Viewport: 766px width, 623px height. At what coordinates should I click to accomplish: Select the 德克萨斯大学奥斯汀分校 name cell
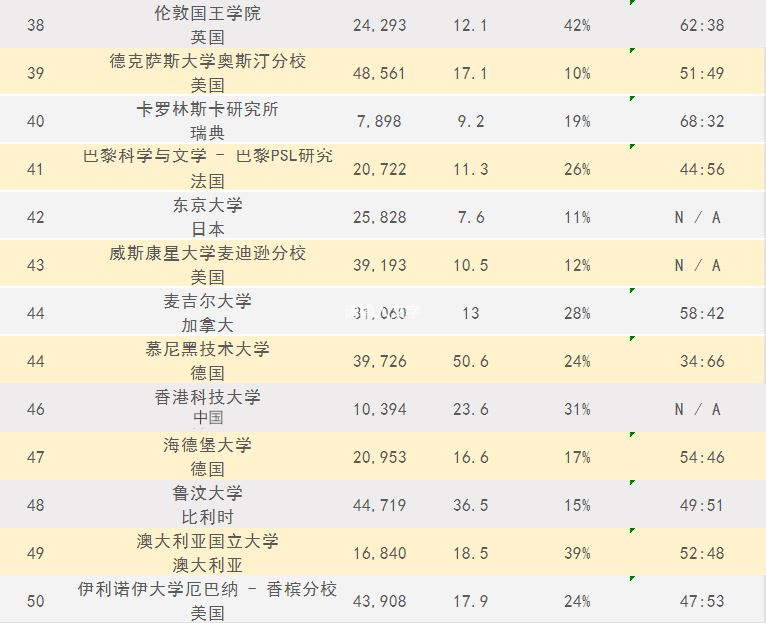pos(208,61)
